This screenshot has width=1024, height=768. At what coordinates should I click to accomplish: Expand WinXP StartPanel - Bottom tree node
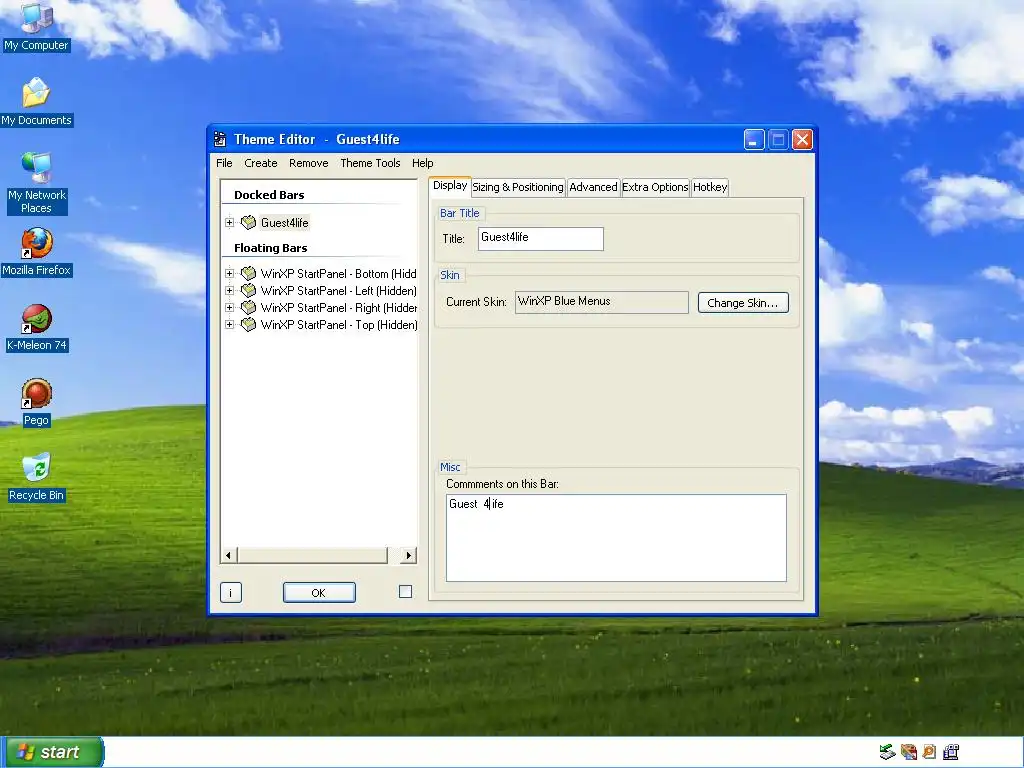pyautogui.click(x=229, y=274)
